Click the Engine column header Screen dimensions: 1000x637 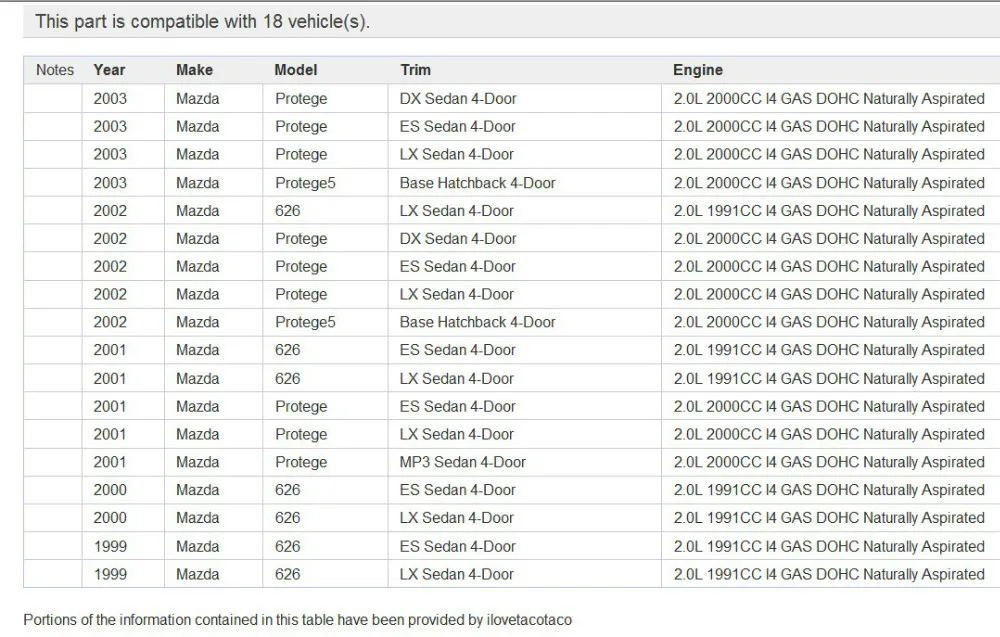(x=698, y=70)
